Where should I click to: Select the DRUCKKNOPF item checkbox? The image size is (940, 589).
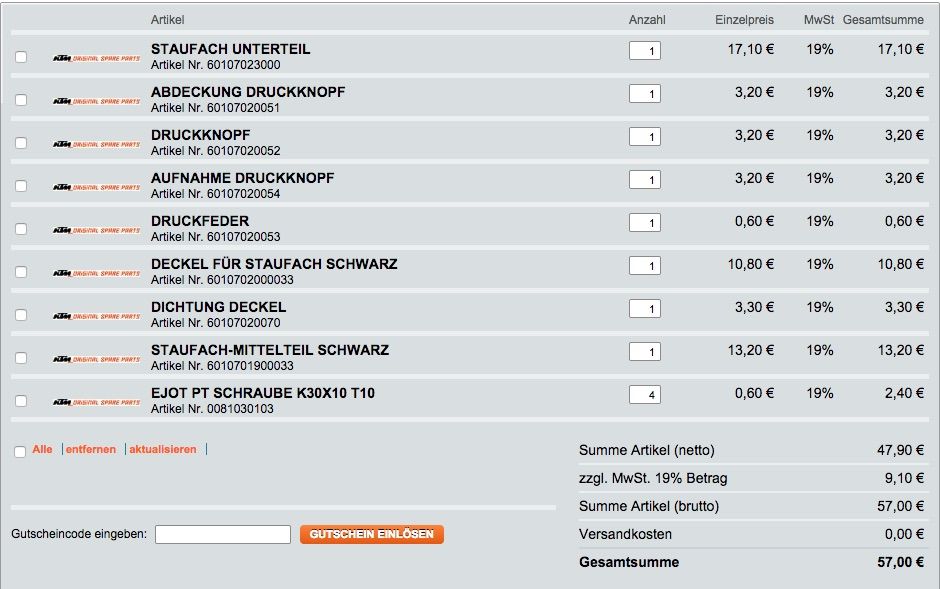click(21, 144)
